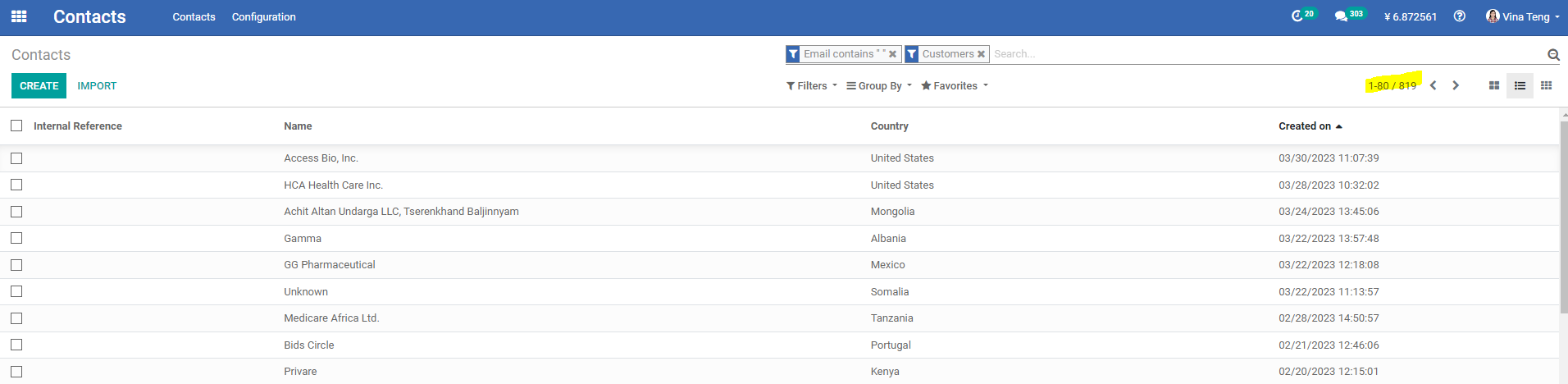The width and height of the screenshot is (1568, 384).
Task: Sort by Internal Reference column header
Action: pos(78,126)
